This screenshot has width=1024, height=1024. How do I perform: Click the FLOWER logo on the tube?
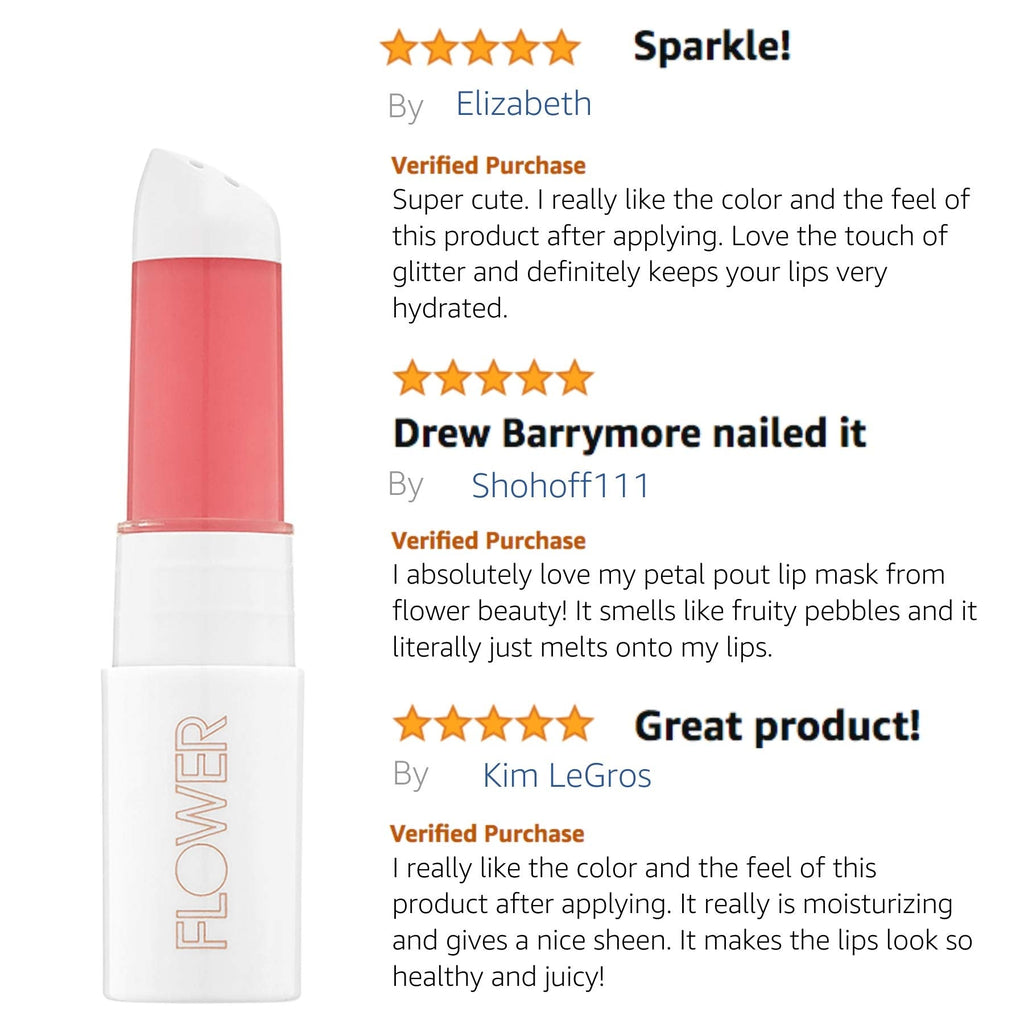(x=202, y=832)
